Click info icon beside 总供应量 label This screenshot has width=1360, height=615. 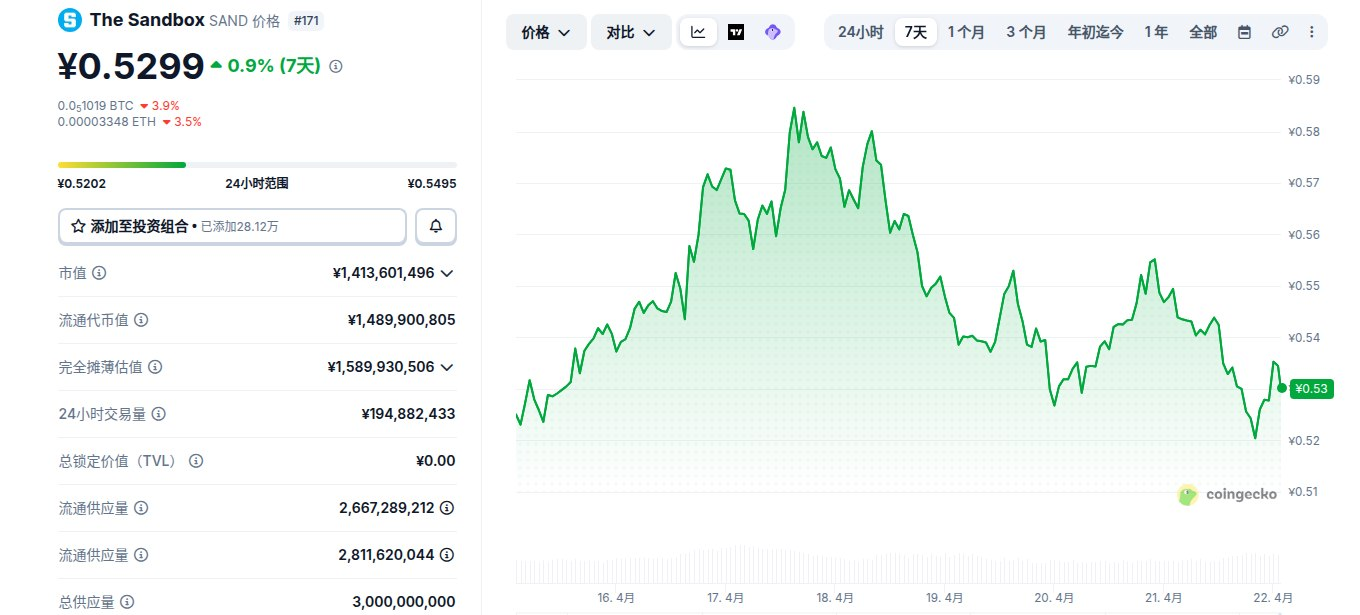click(x=127, y=602)
